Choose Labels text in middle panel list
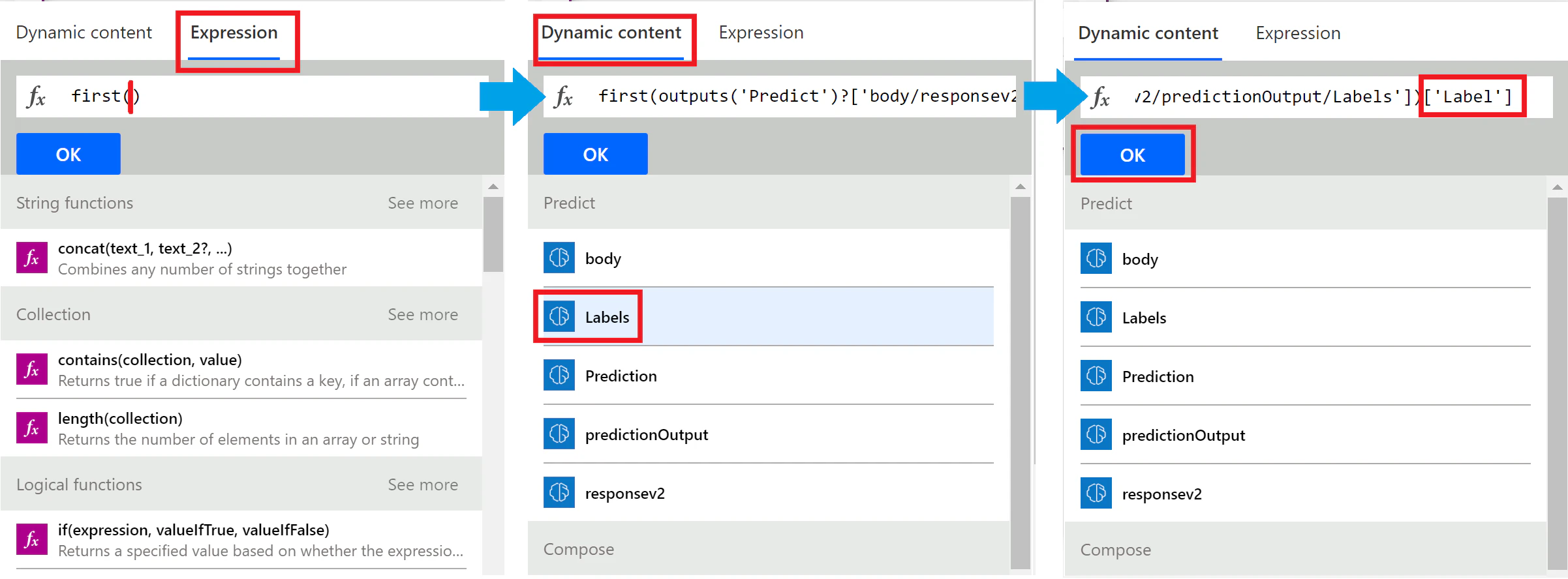The image size is (1568, 579). pos(607,317)
